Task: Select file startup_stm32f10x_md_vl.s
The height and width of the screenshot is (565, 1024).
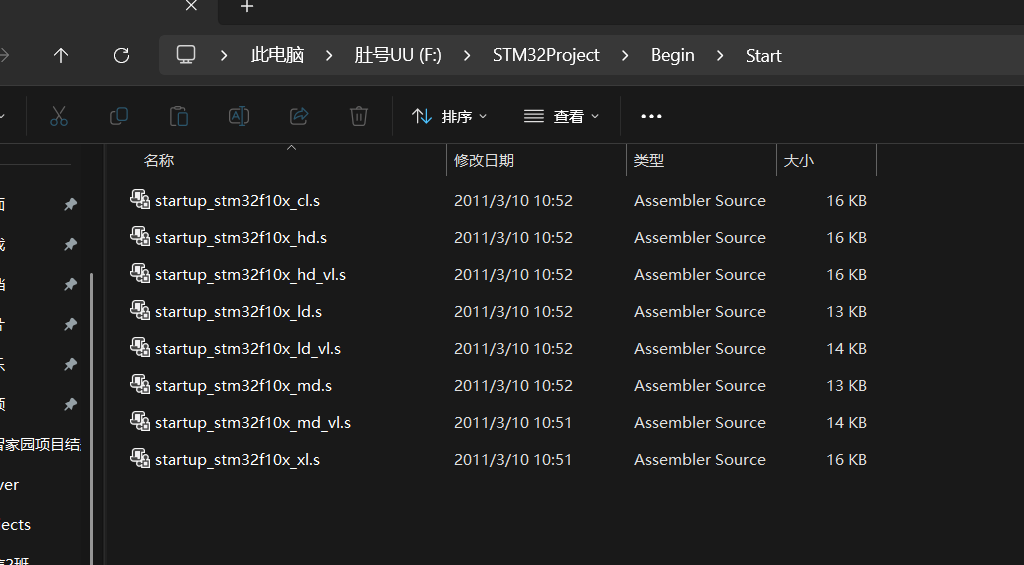Action: [x=253, y=423]
